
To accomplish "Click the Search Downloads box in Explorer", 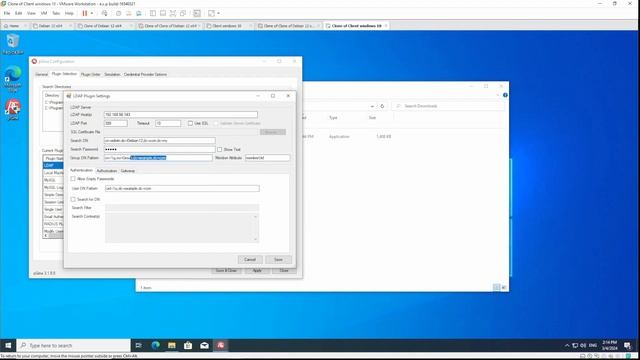I will tap(448, 106).
